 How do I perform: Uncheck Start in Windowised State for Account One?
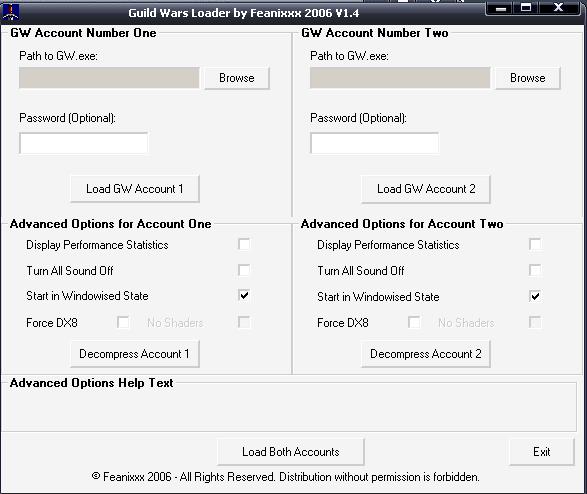pos(244,296)
